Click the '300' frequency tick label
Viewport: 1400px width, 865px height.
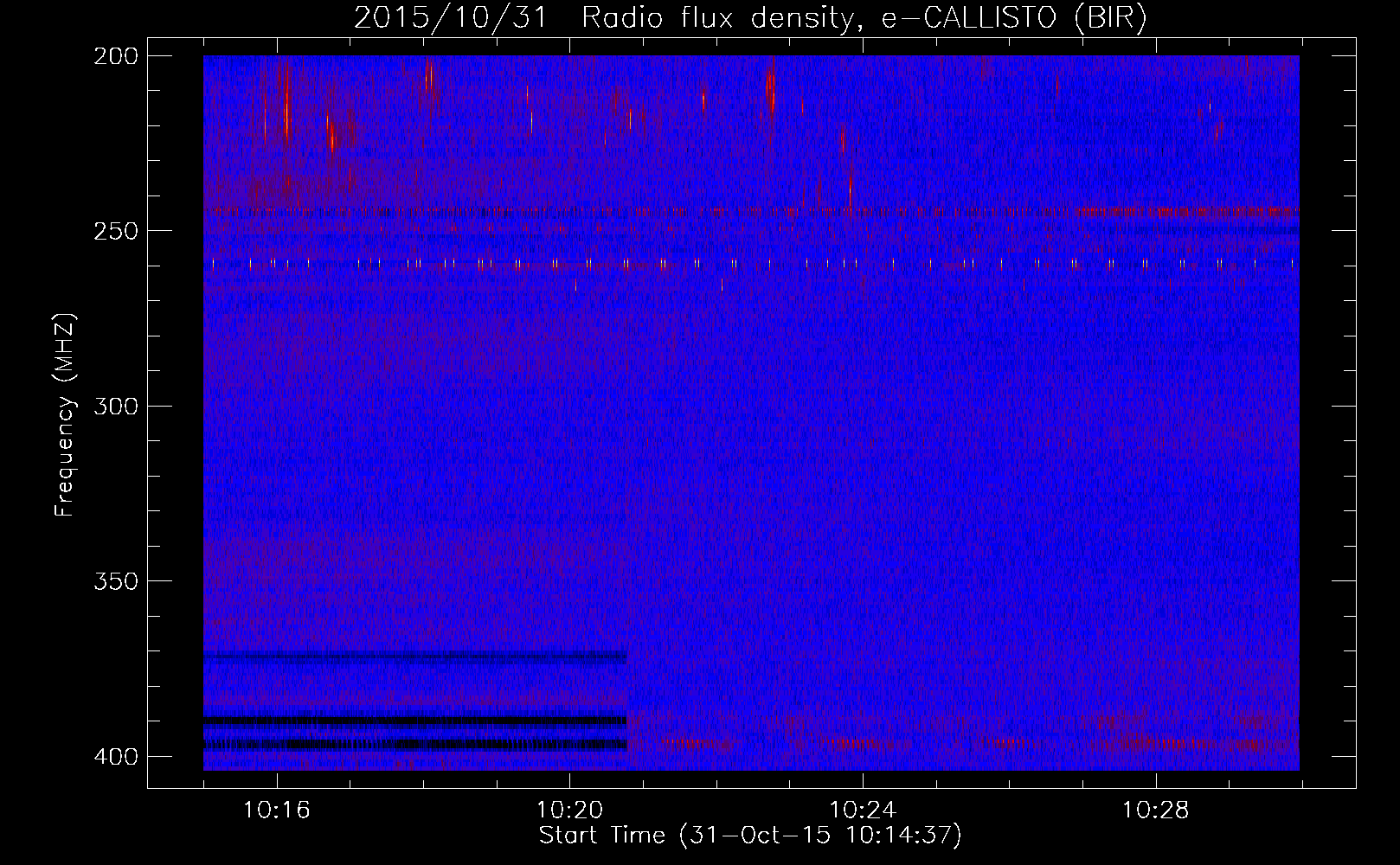pos(115,406)
